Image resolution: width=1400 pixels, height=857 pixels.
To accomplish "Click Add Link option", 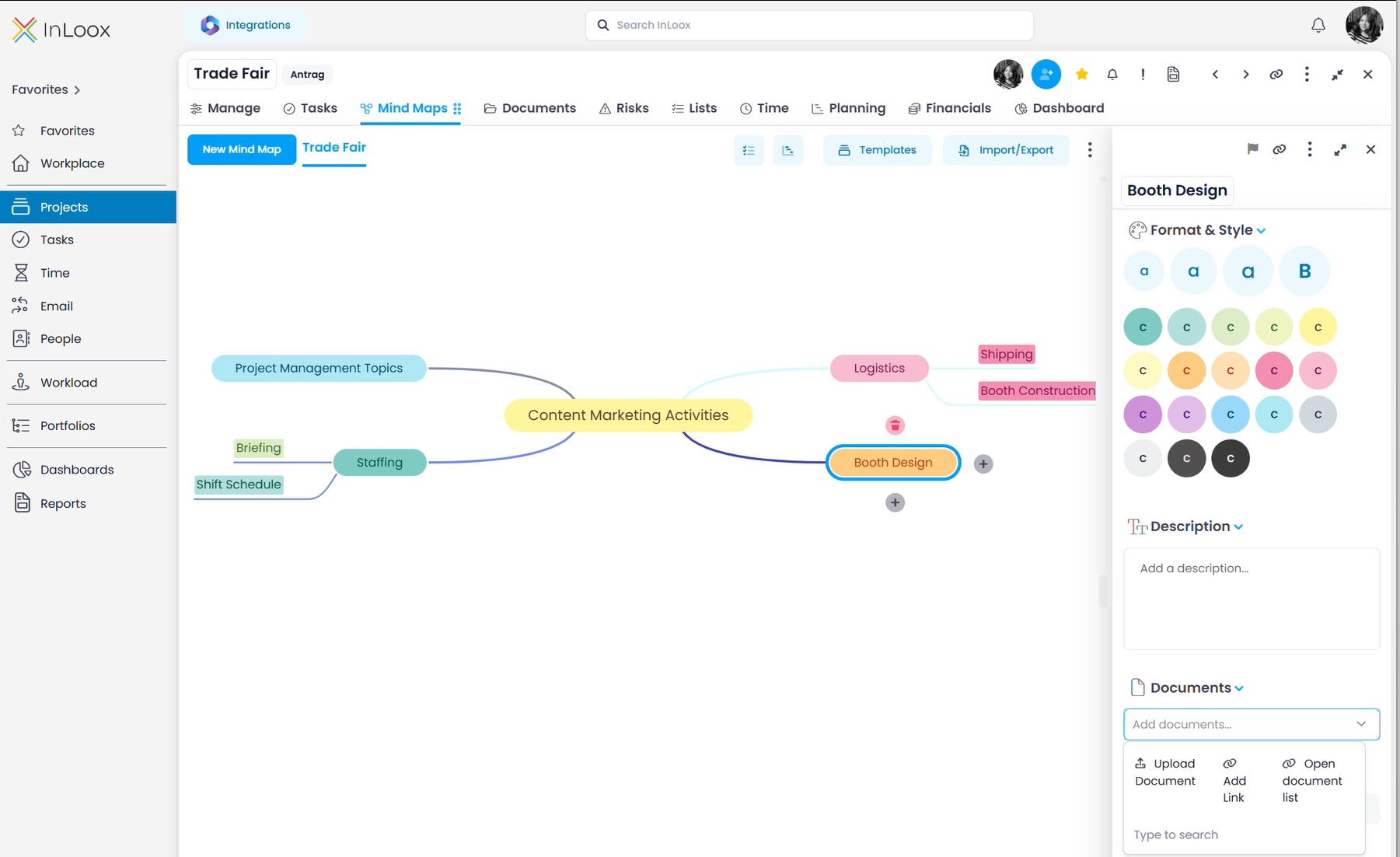I will point(1234,781).
